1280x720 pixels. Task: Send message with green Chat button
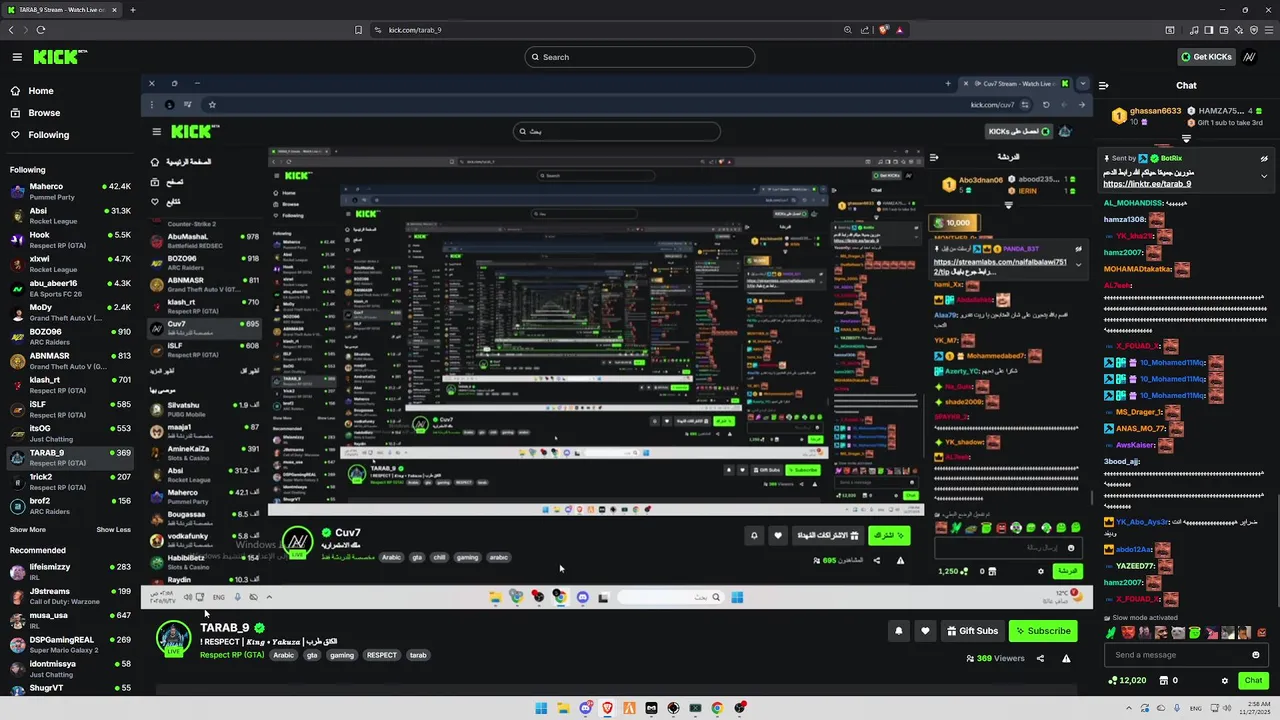tap(1253, 680)
